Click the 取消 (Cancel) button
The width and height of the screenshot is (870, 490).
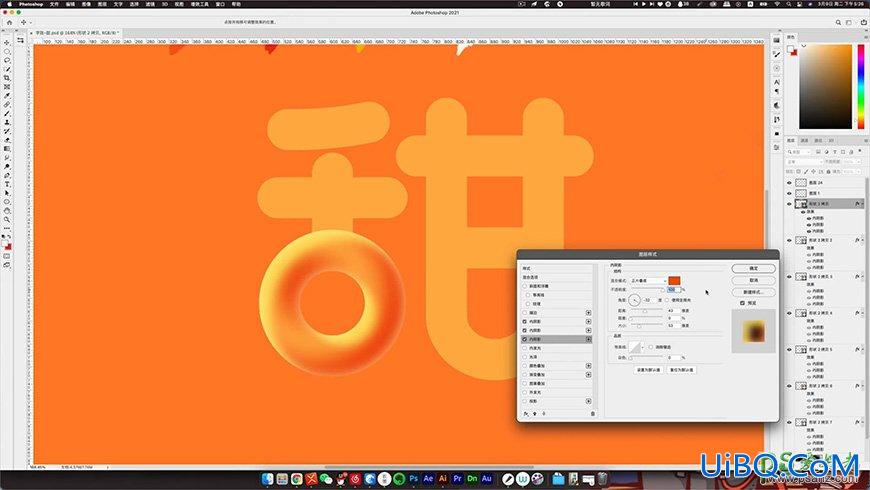[753, 280]
